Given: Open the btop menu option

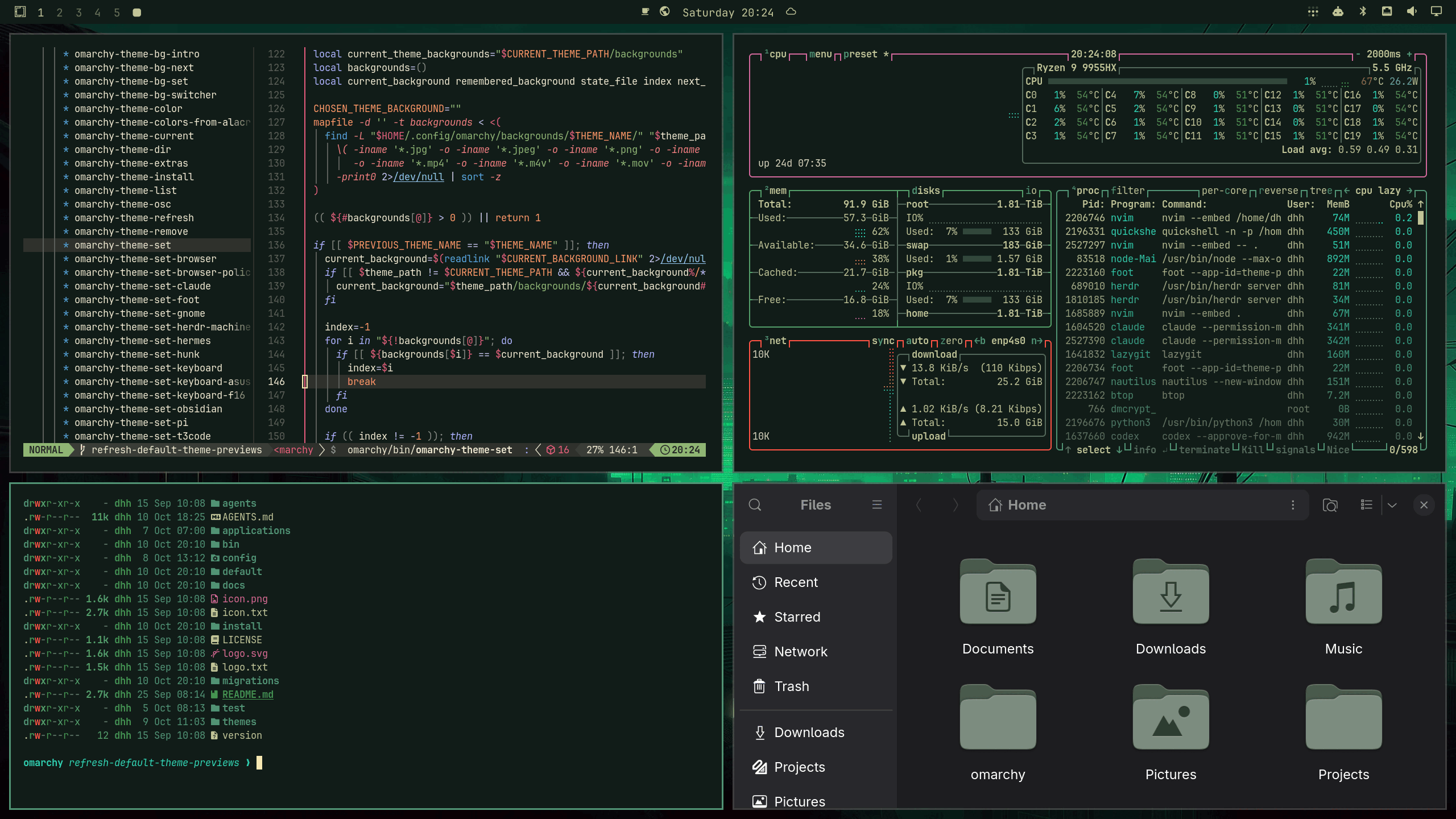Looking at the screenshot, I should [x=820, y=54].
